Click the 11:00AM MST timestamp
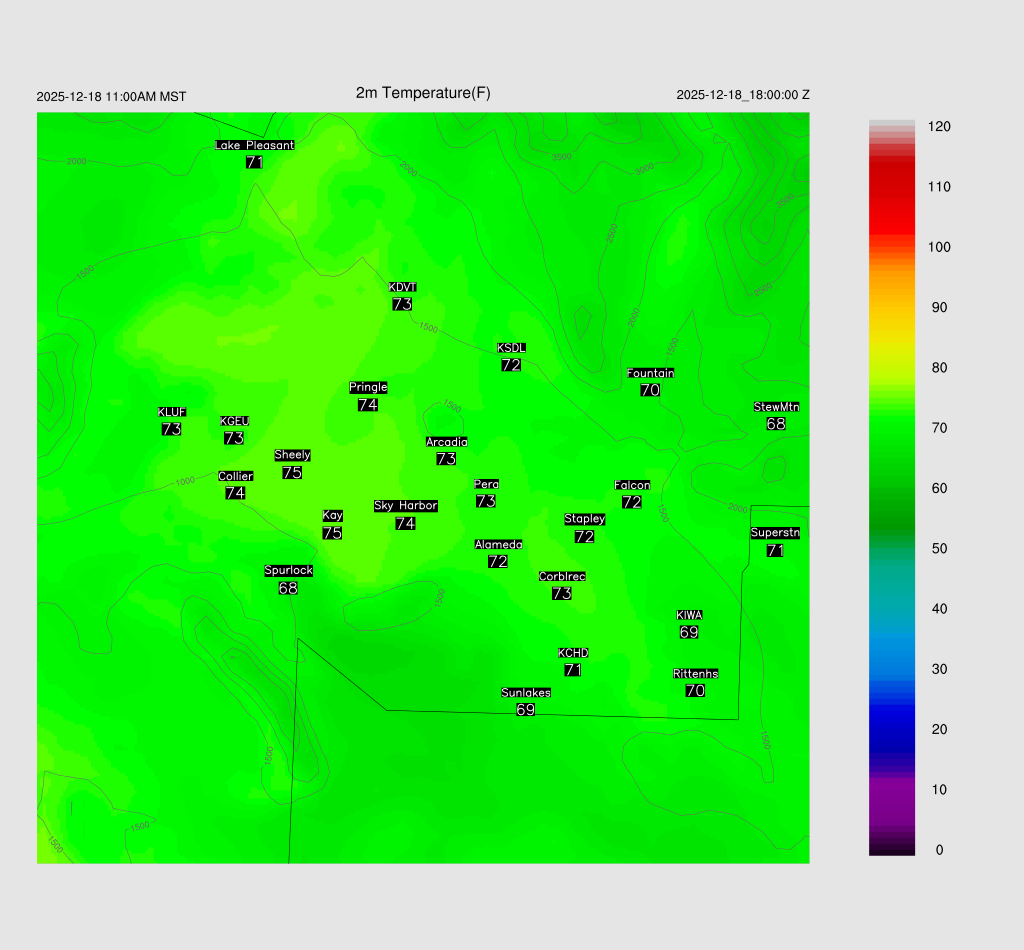This screenshot has width=1024, height=950. tap(111, 97)
